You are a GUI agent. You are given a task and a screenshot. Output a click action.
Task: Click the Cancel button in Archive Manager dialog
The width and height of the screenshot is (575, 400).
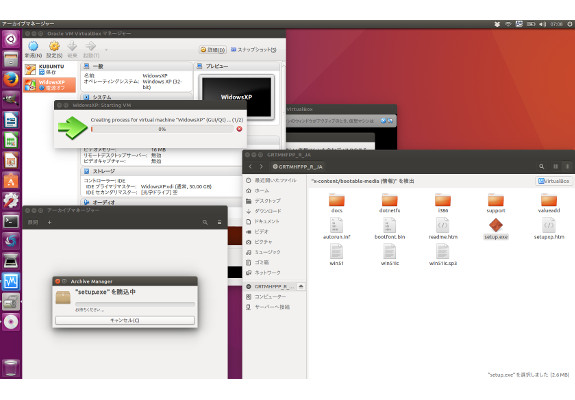tap(125, 320)
